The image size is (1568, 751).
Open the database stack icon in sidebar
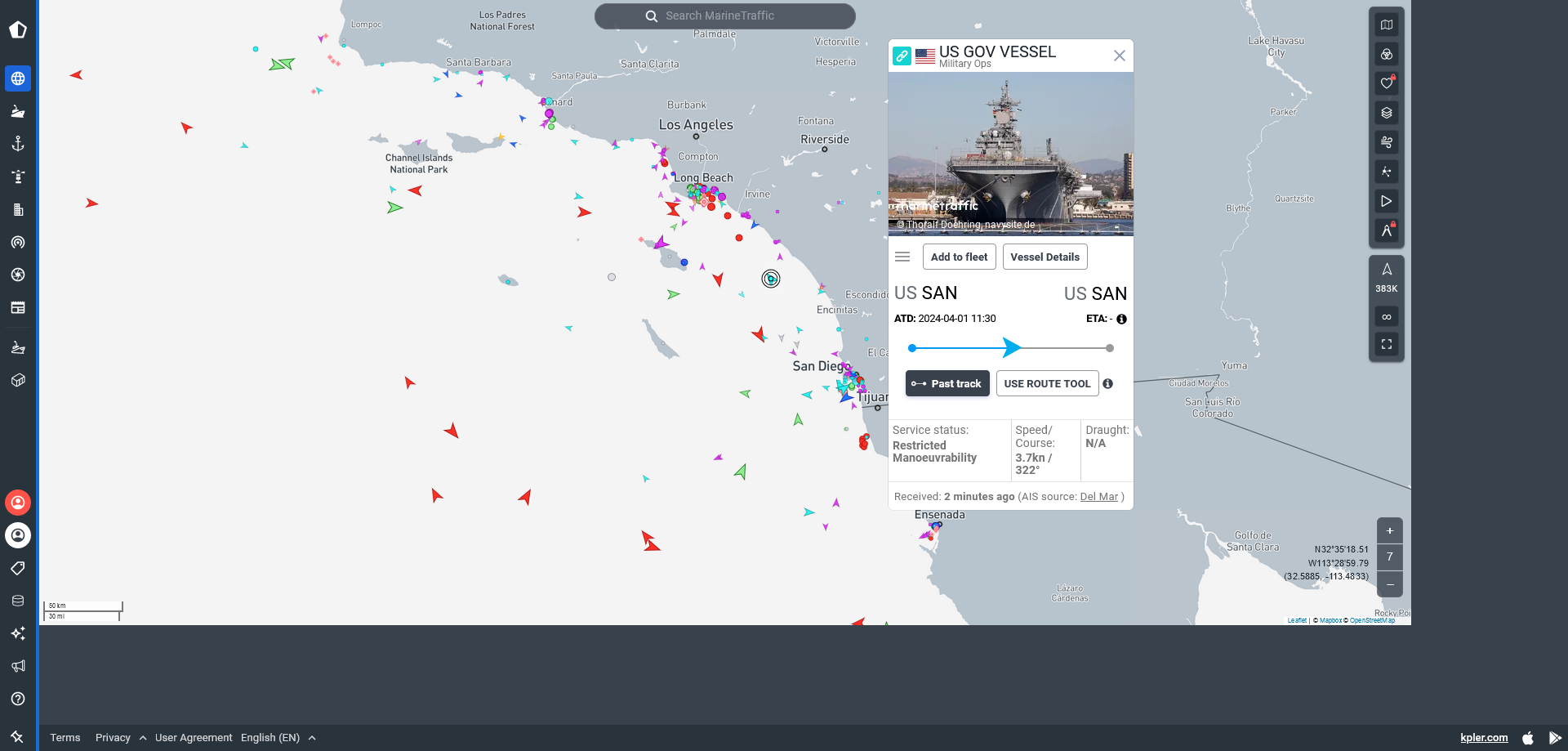(x=18, y=601)
